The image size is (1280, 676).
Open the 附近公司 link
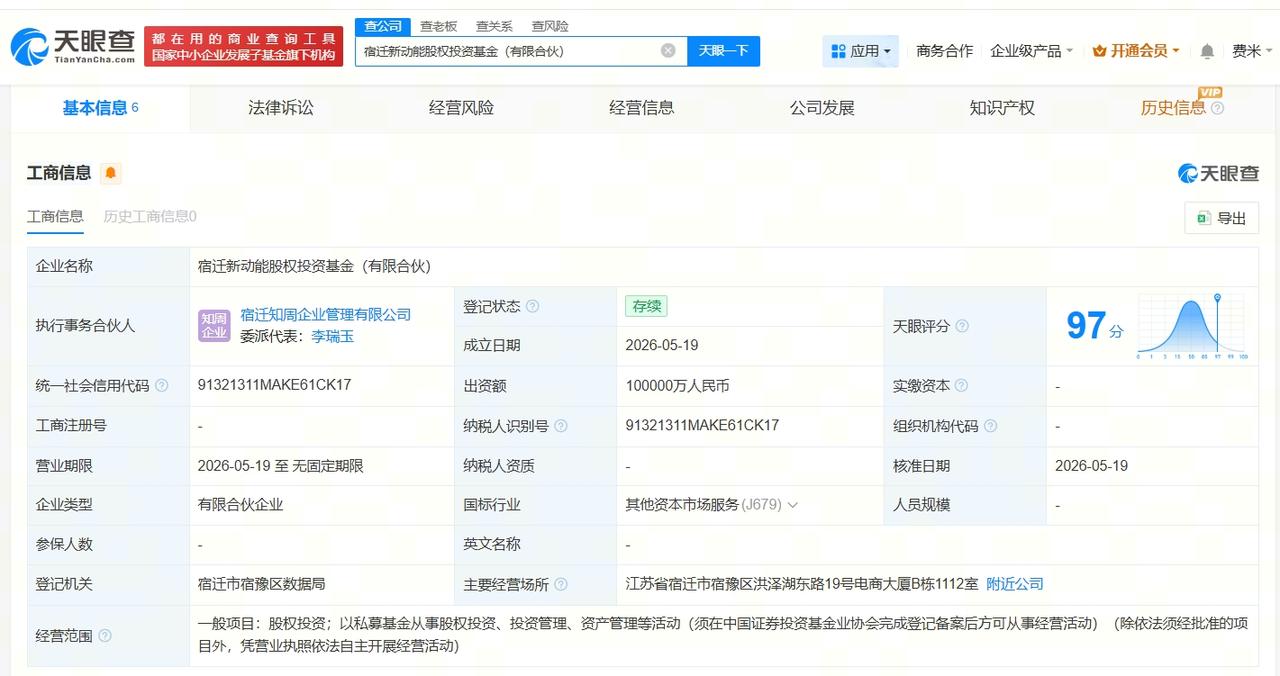tap(1015, 584)
